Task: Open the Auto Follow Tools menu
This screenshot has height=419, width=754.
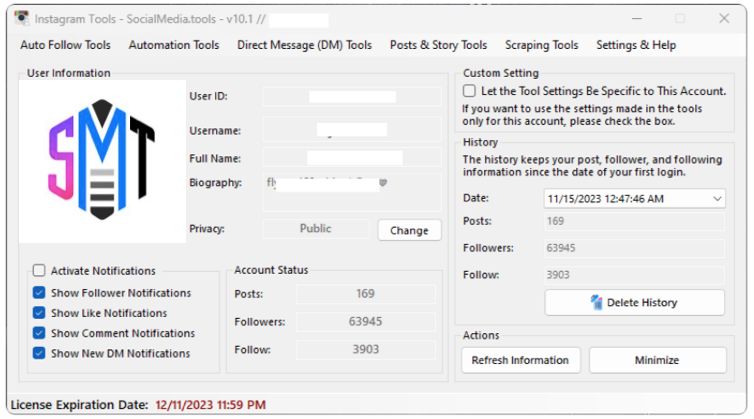Action: click(x=65, y=45)
